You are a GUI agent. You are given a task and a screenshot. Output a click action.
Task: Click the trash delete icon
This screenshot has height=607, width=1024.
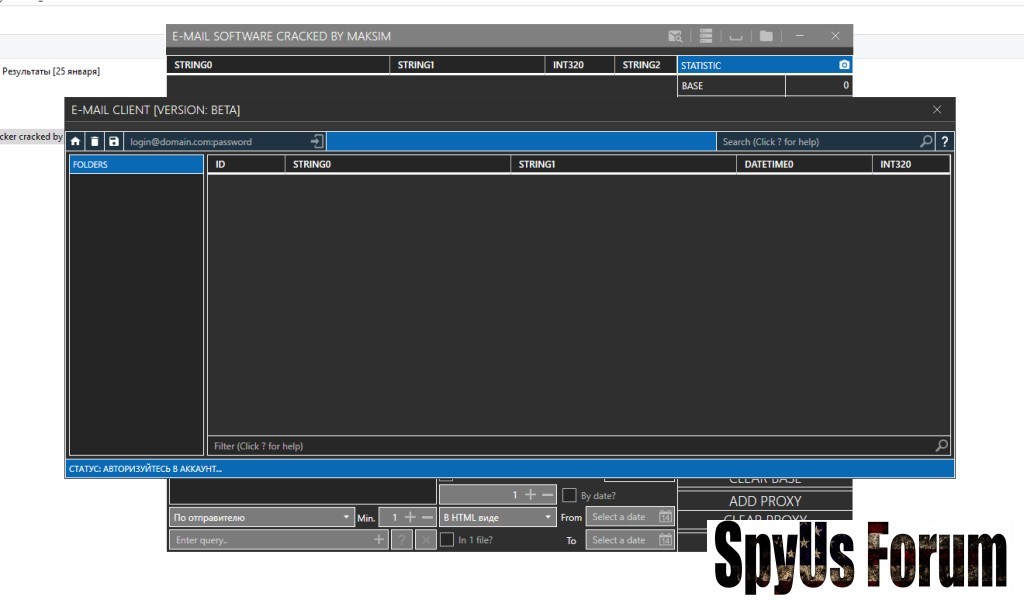pos(94,142)
